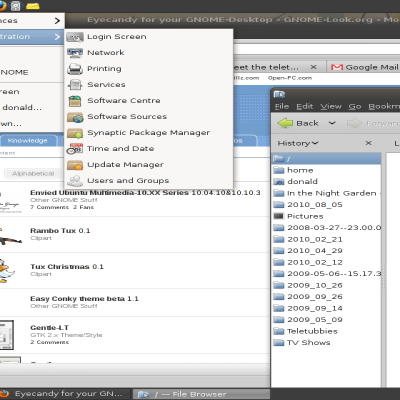Select the Pictures entry in History

[326, 216]
